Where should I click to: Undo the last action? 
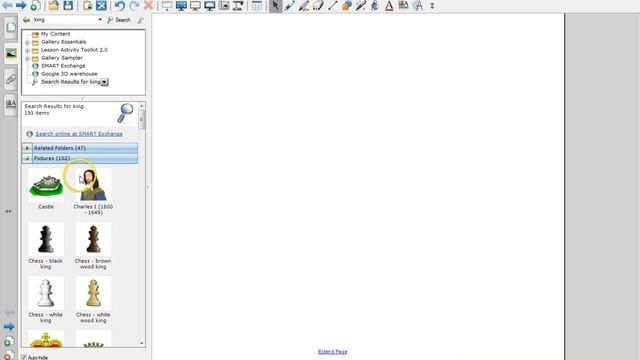pos(120,6)
